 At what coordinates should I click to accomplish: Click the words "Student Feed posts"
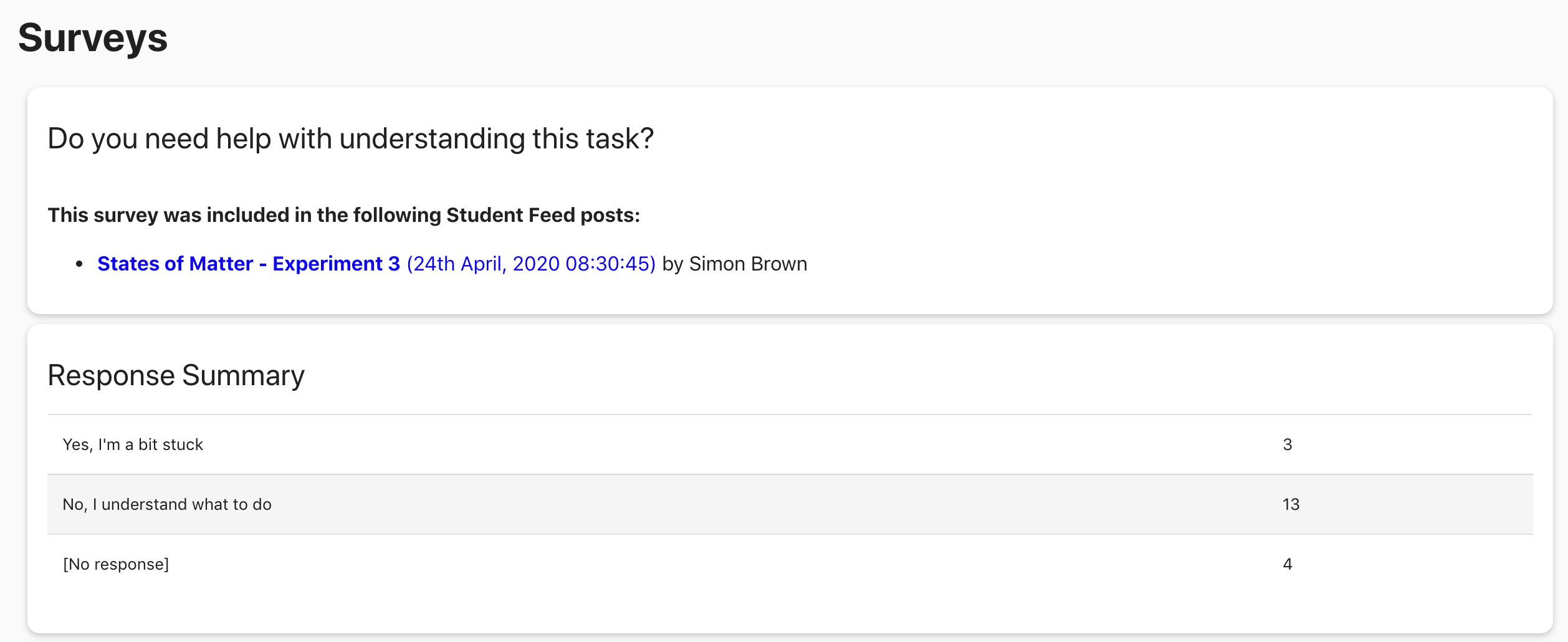point(542,215)
